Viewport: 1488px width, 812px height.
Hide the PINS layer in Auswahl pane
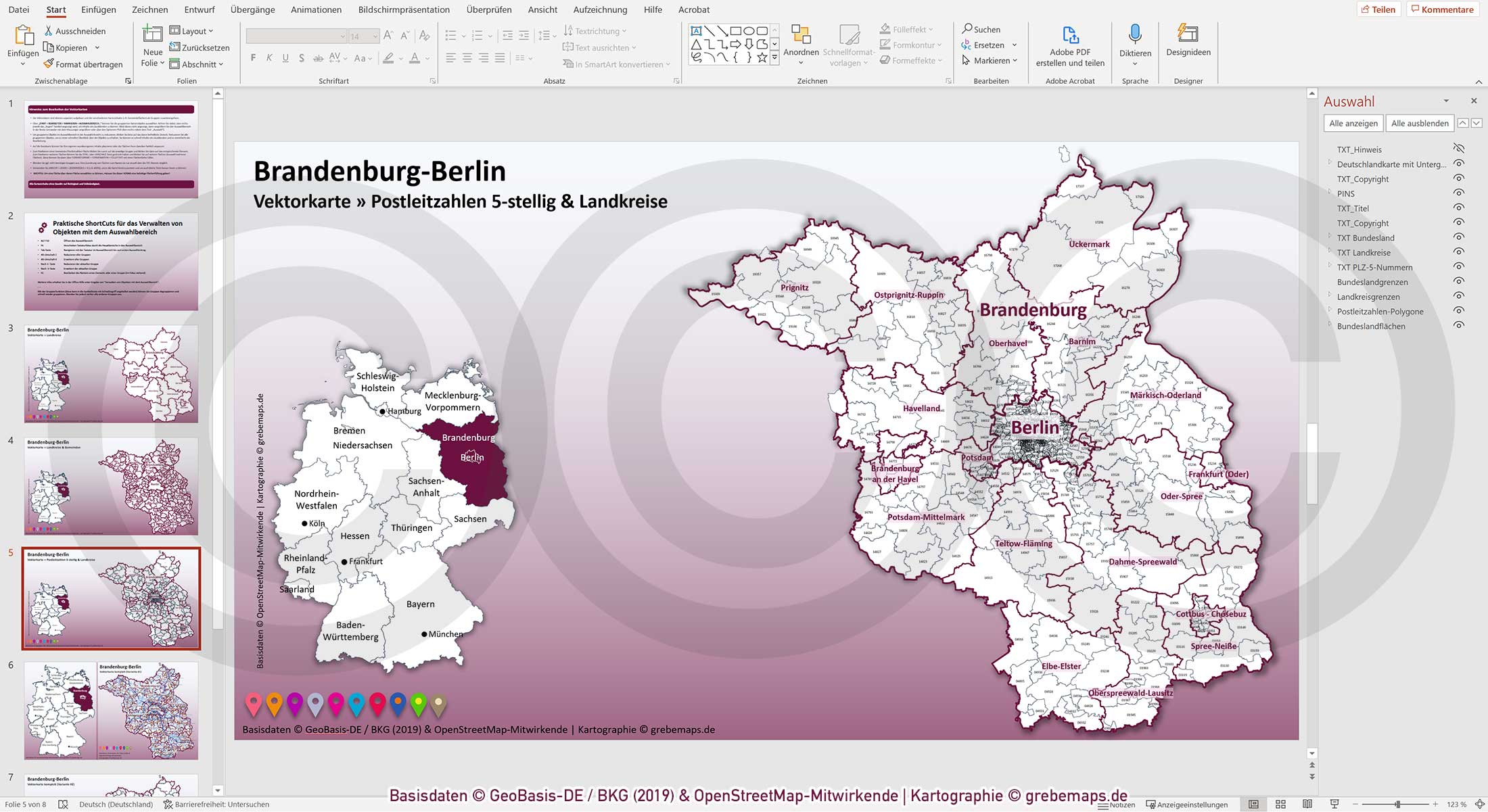pyautogui.click(x=1460, y=194)
